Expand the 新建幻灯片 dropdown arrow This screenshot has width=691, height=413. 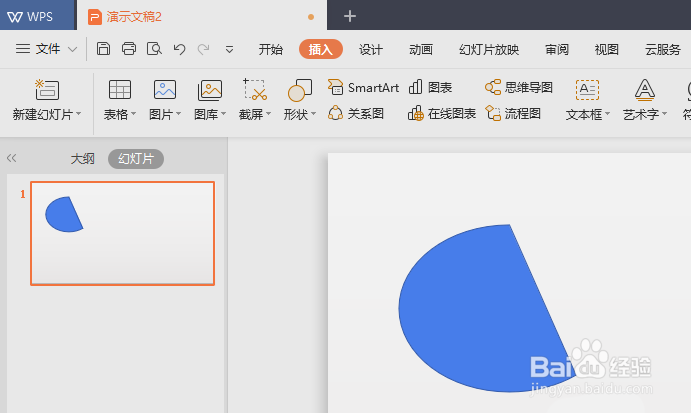(78, 114)
